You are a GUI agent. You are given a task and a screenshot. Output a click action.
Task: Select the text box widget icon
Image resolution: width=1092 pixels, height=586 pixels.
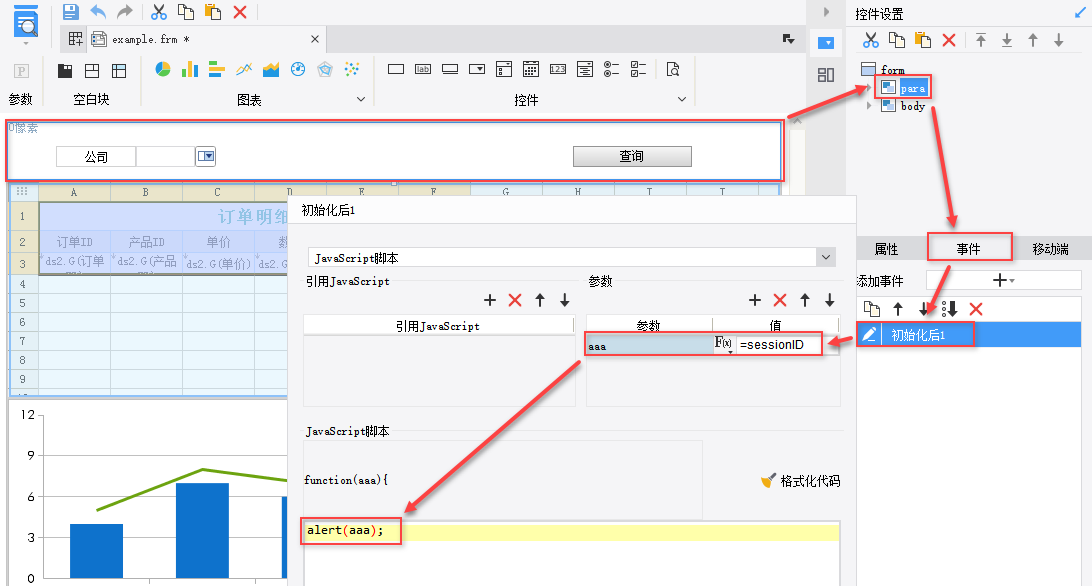coord(396,69)
